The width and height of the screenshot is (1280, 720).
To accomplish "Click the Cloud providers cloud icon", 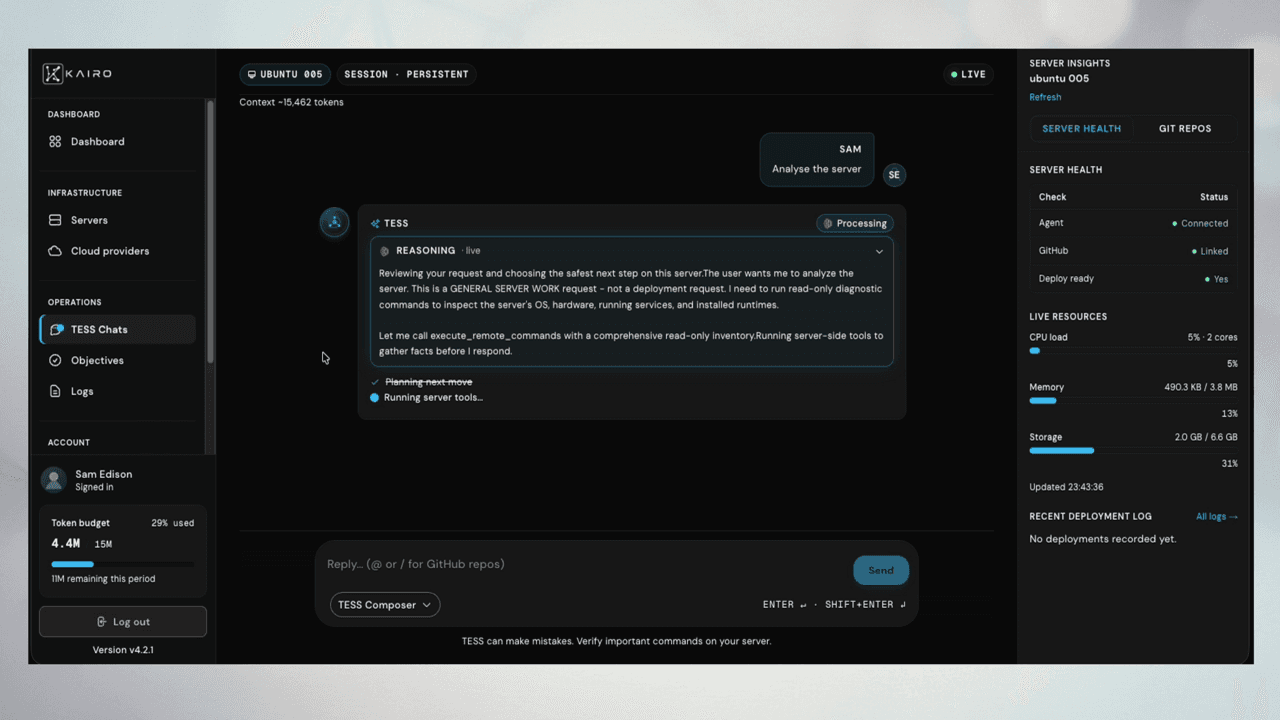I will tap(55, 251).
